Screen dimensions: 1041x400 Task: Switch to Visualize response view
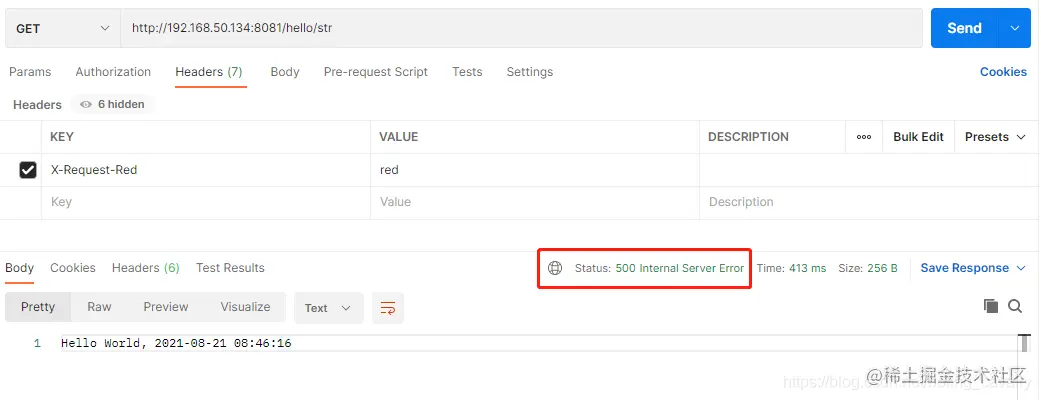246,307
